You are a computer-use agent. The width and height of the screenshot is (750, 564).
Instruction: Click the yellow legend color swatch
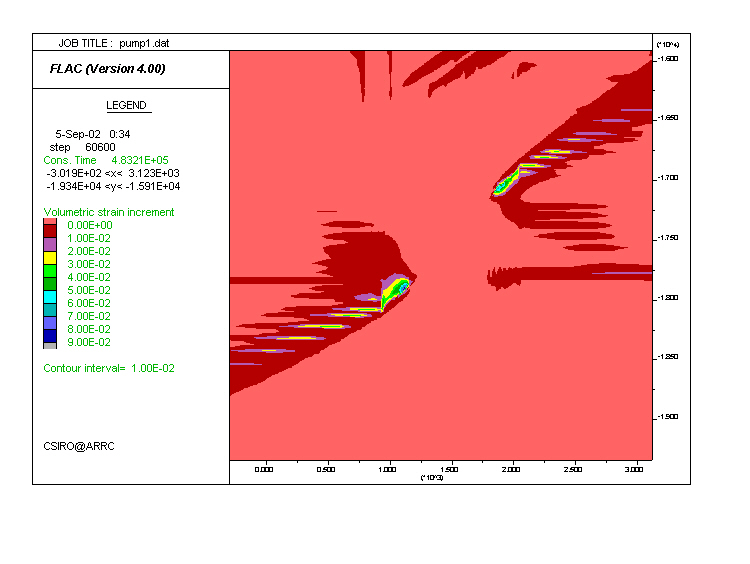click(x=50, y=257)
